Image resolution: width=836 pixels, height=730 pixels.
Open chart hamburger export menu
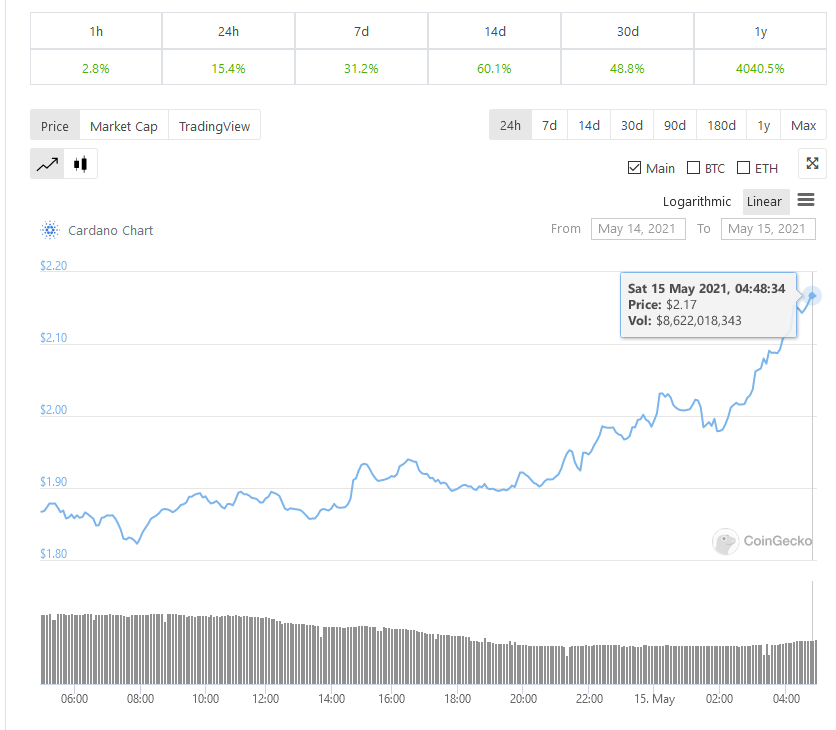coord(806,200)
